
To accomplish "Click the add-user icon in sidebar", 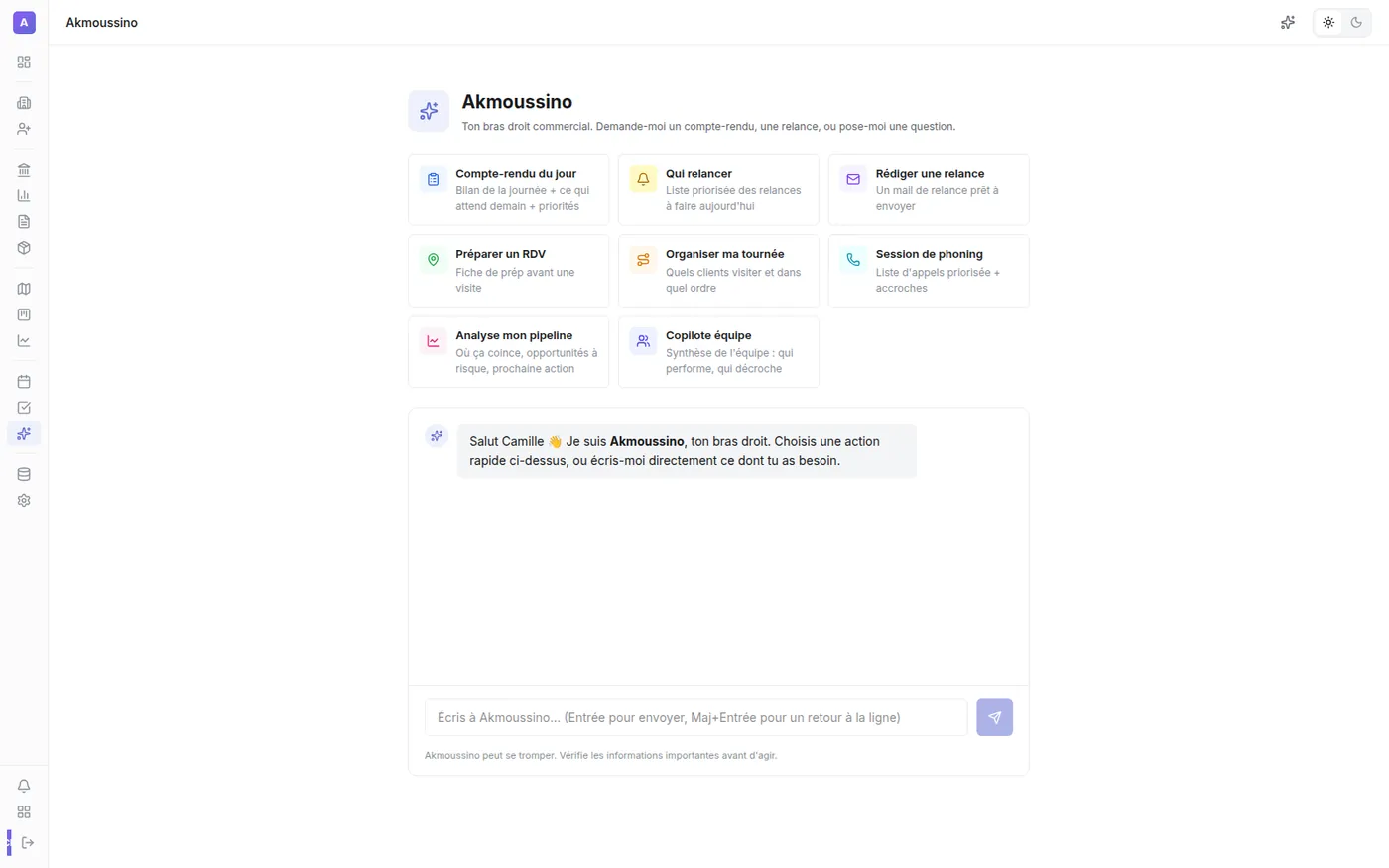I will click(x=24, y=129).
